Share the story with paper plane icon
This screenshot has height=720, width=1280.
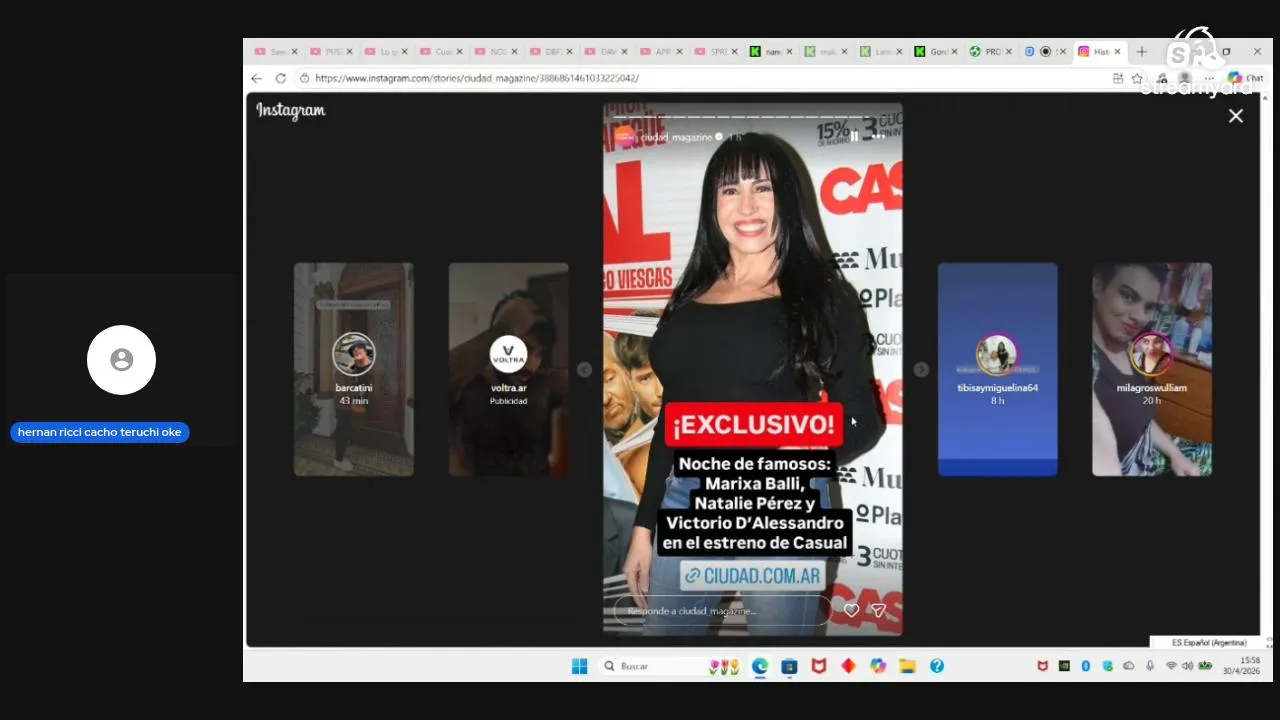[878, 610]
